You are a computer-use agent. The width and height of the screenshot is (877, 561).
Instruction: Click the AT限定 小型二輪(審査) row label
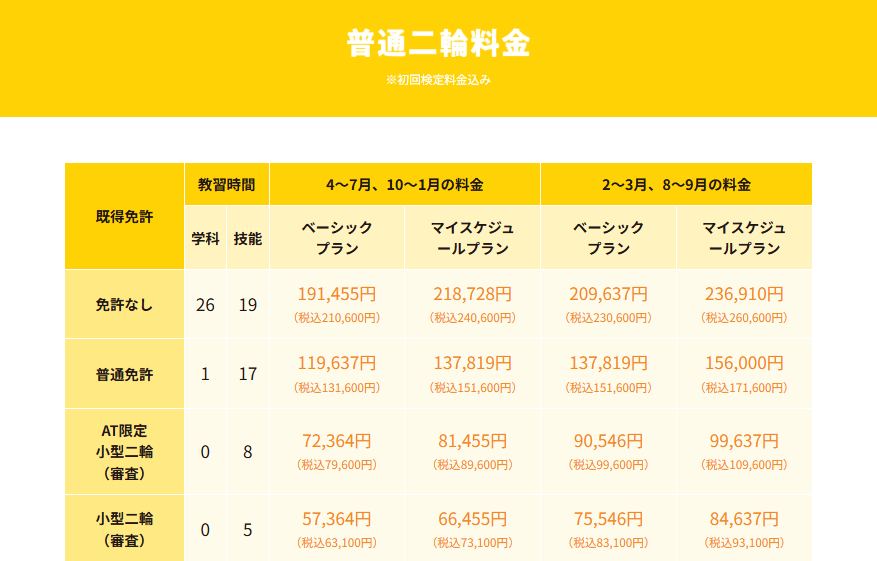pyautogui.click(x=124, y=452)
